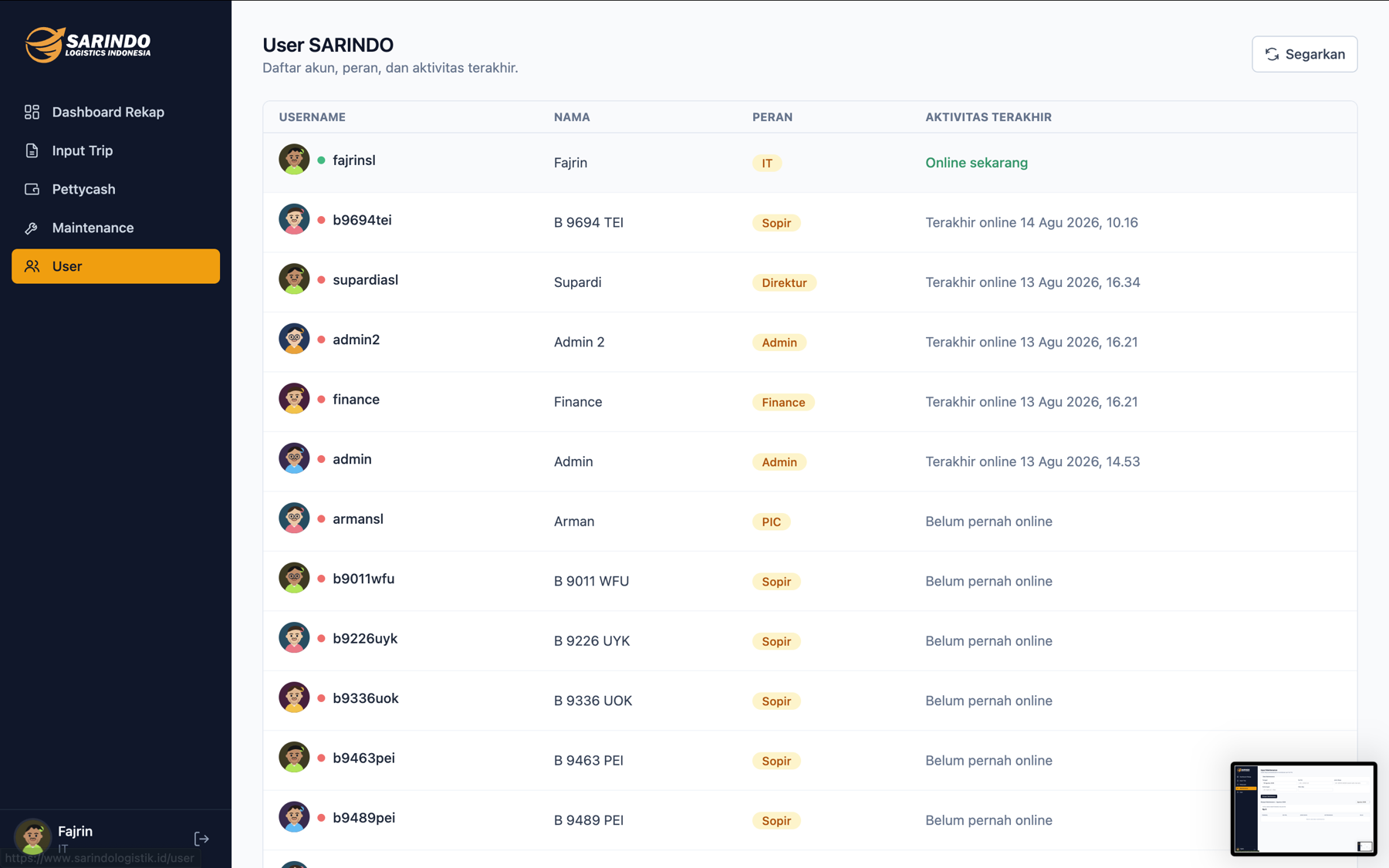Go to Pettycash page

[x=116, y=189]
